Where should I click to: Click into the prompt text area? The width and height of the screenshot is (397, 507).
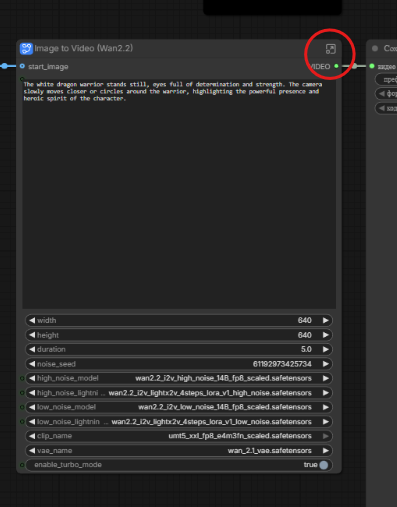(179, 193)
